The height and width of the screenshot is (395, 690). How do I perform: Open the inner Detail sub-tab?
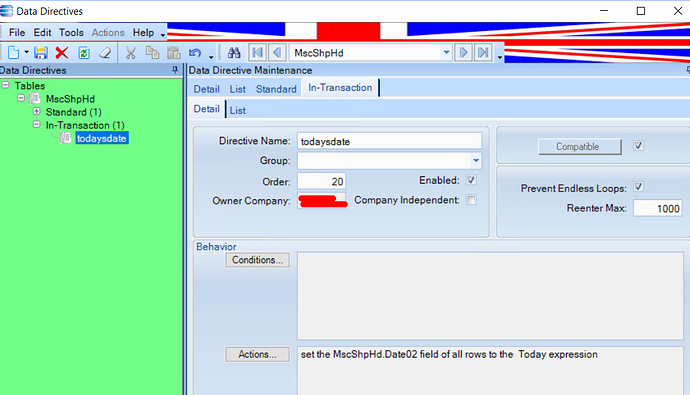[x=206, y=109]
